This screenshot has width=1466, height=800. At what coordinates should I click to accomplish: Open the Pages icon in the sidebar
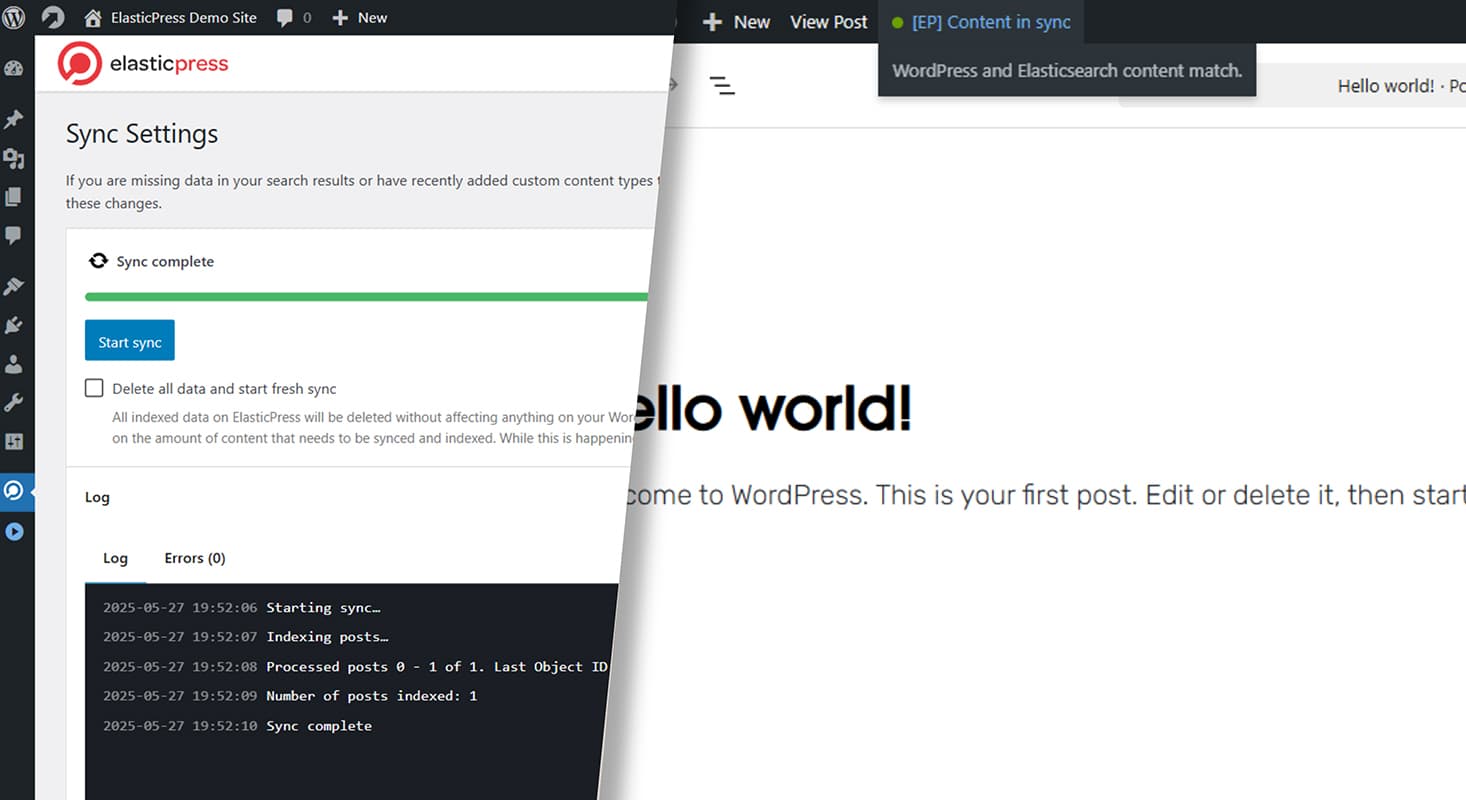pos(14,197)
